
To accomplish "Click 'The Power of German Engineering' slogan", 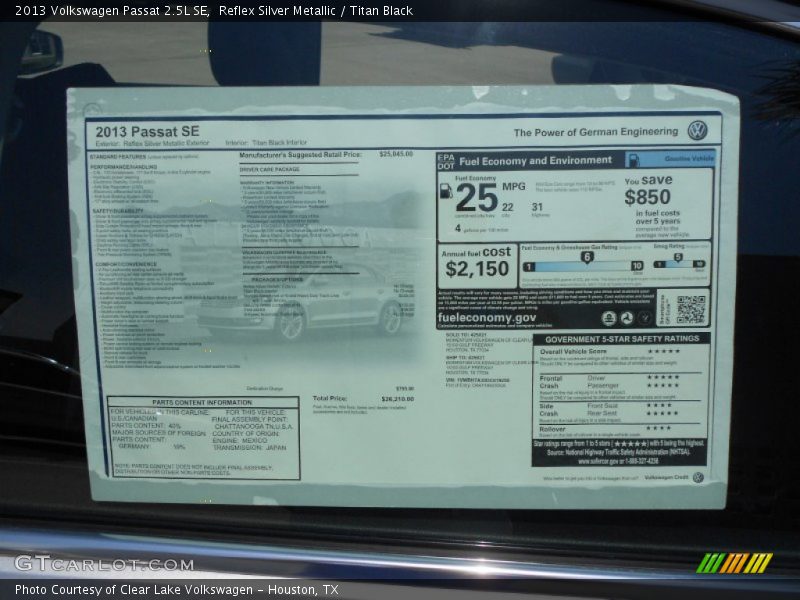I will click(595, 132).
